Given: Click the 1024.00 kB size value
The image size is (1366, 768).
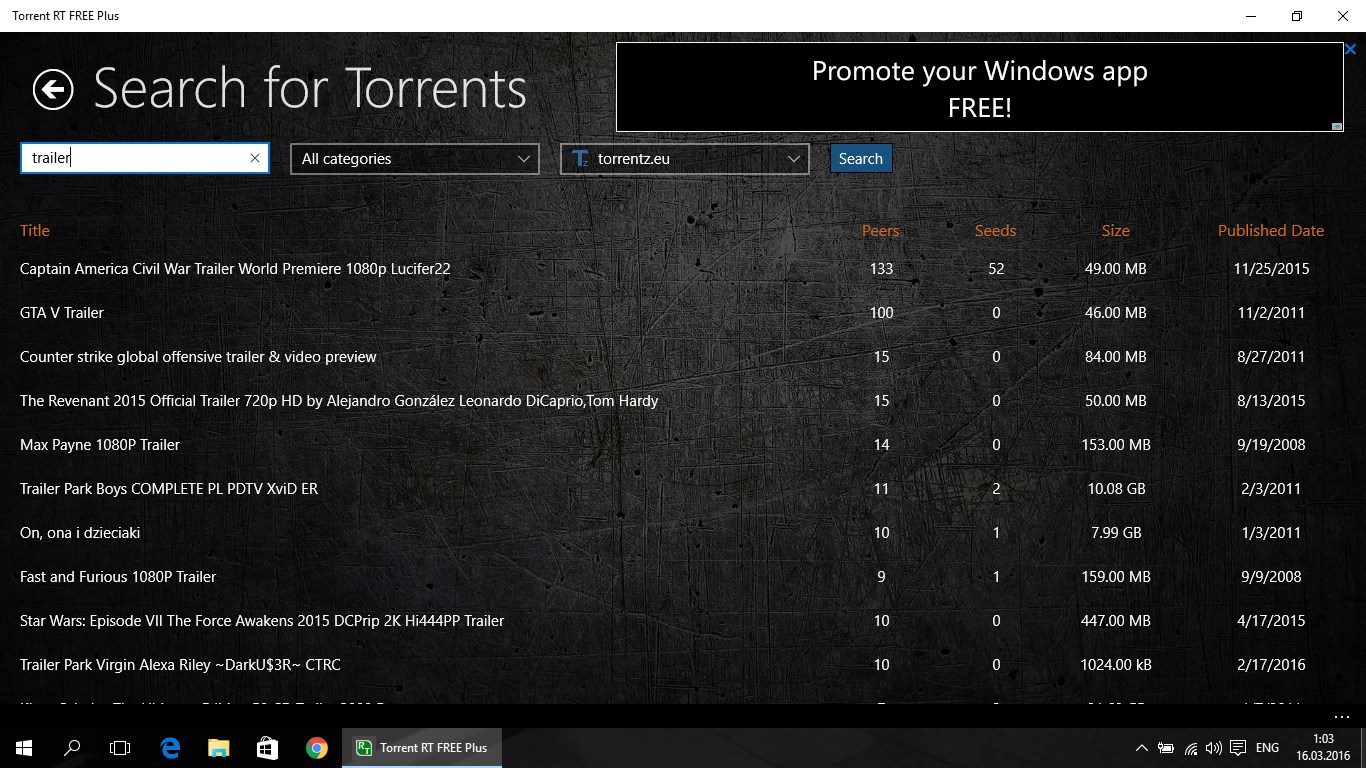Looking at the screenshot, I should (1116, 664).
